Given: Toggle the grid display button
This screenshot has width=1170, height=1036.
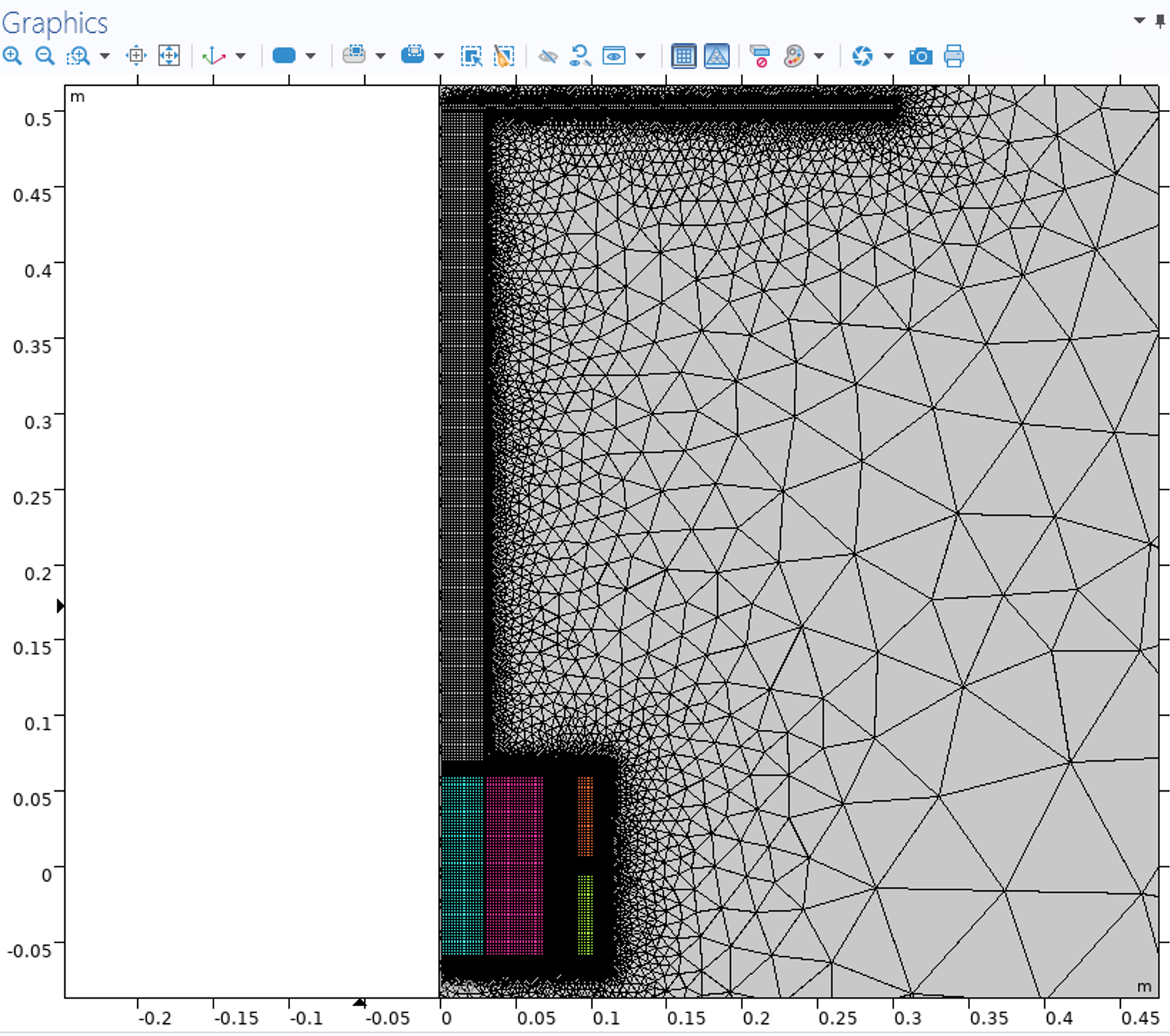Looking at the screenshot, I should point(684,56).
